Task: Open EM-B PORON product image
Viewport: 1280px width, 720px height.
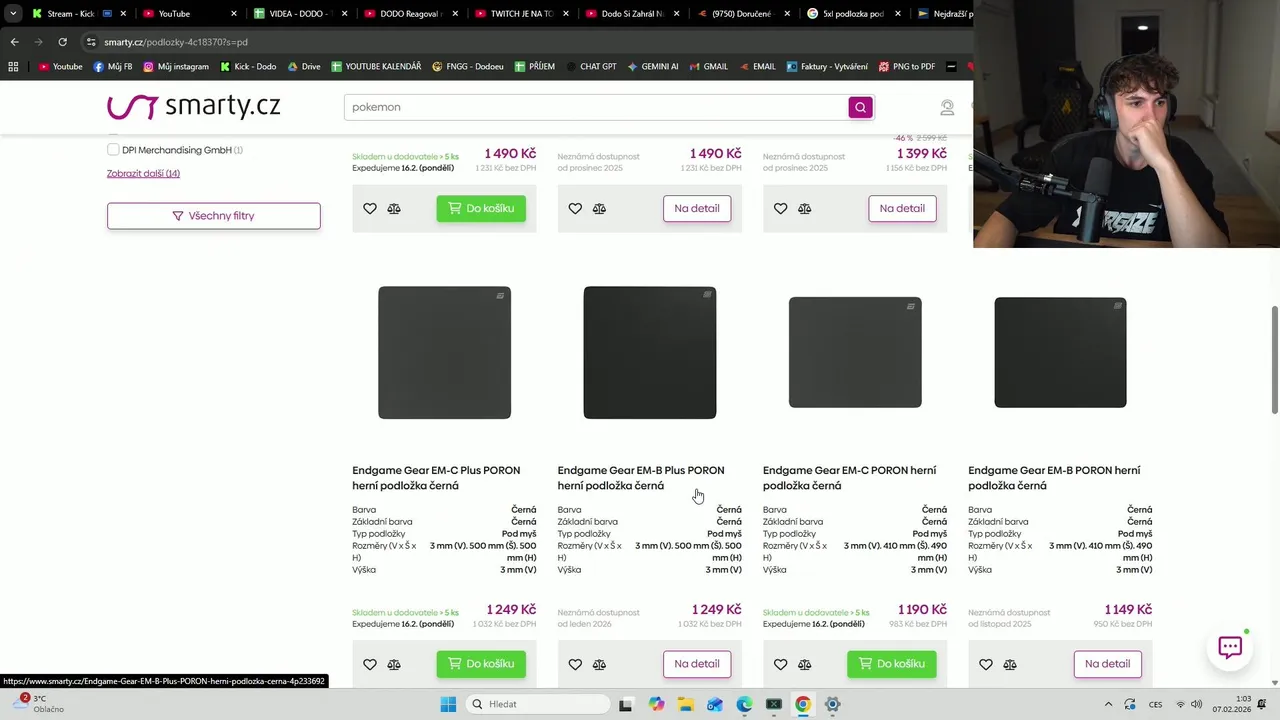Action: click(1060, 353)
